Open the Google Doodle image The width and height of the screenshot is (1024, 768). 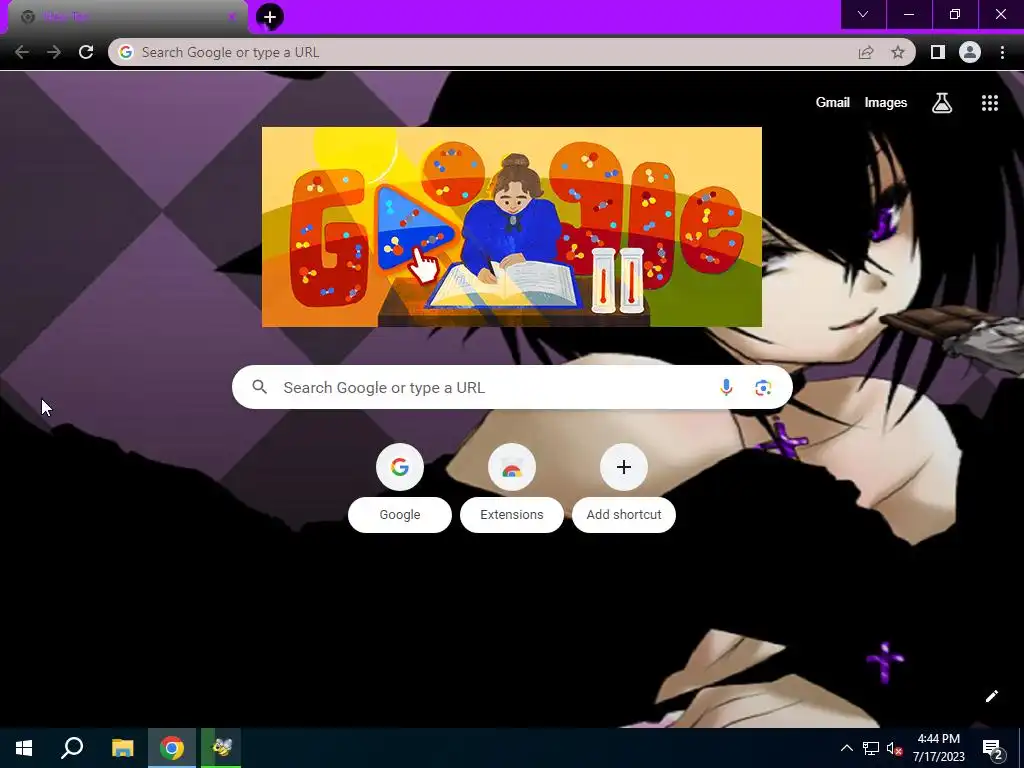(x=511, y=227)
